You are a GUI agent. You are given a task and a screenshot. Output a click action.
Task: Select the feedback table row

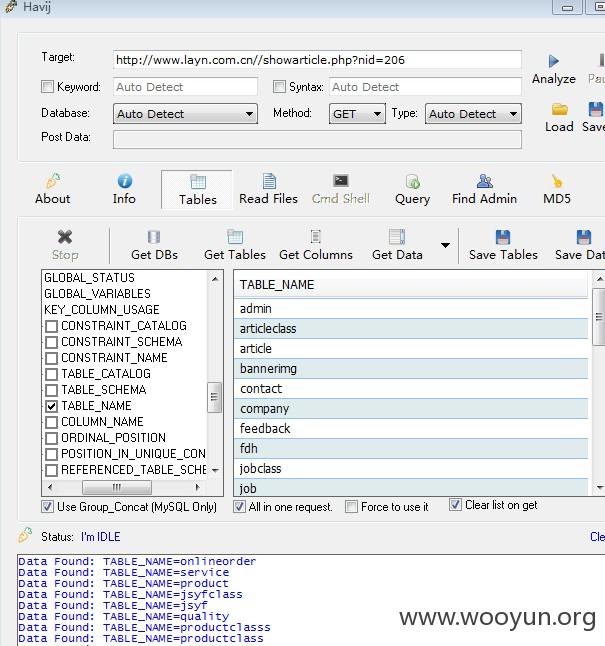pos(411,428)
